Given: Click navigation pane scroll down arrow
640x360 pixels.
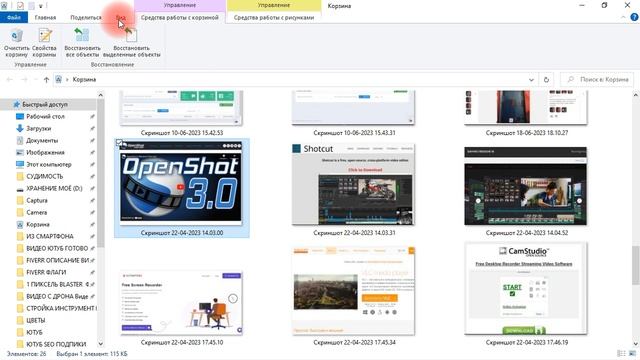Looking at the screenshot, I should (100, 344).
